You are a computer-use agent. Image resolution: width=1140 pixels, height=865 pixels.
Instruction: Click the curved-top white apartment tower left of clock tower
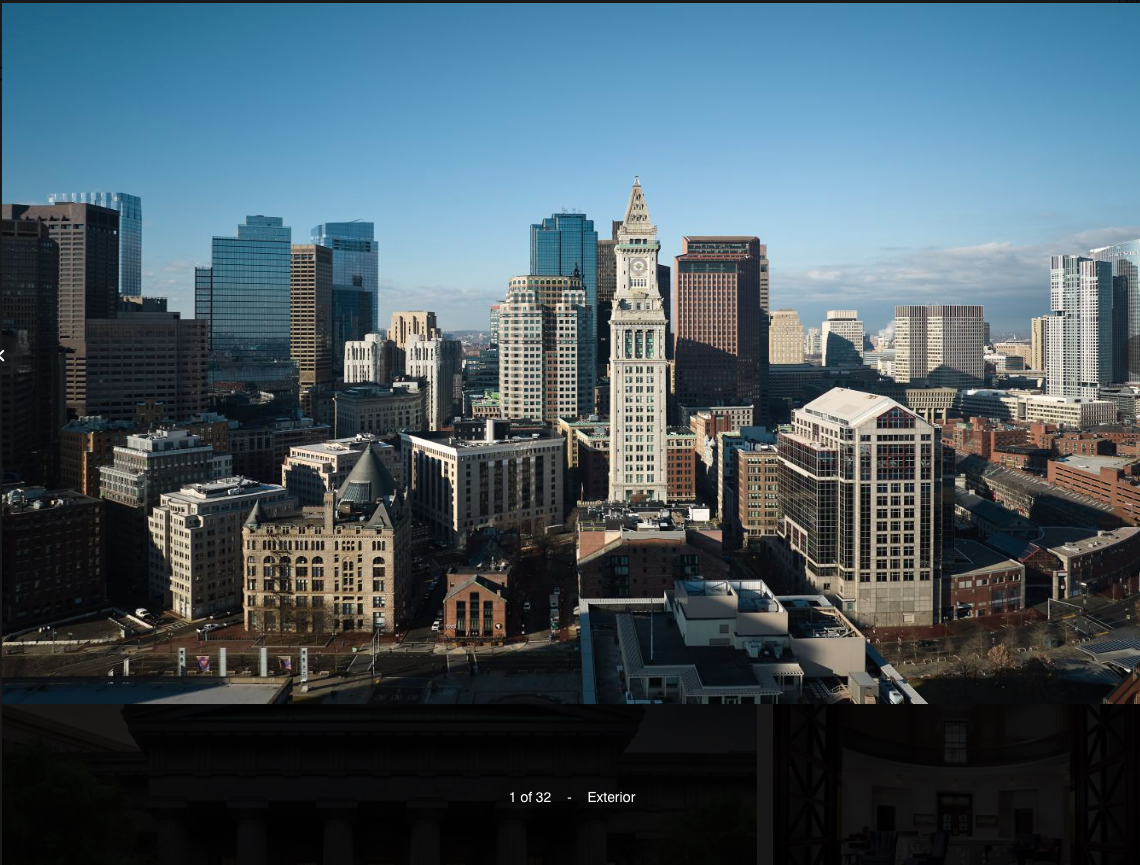(545, 350)
